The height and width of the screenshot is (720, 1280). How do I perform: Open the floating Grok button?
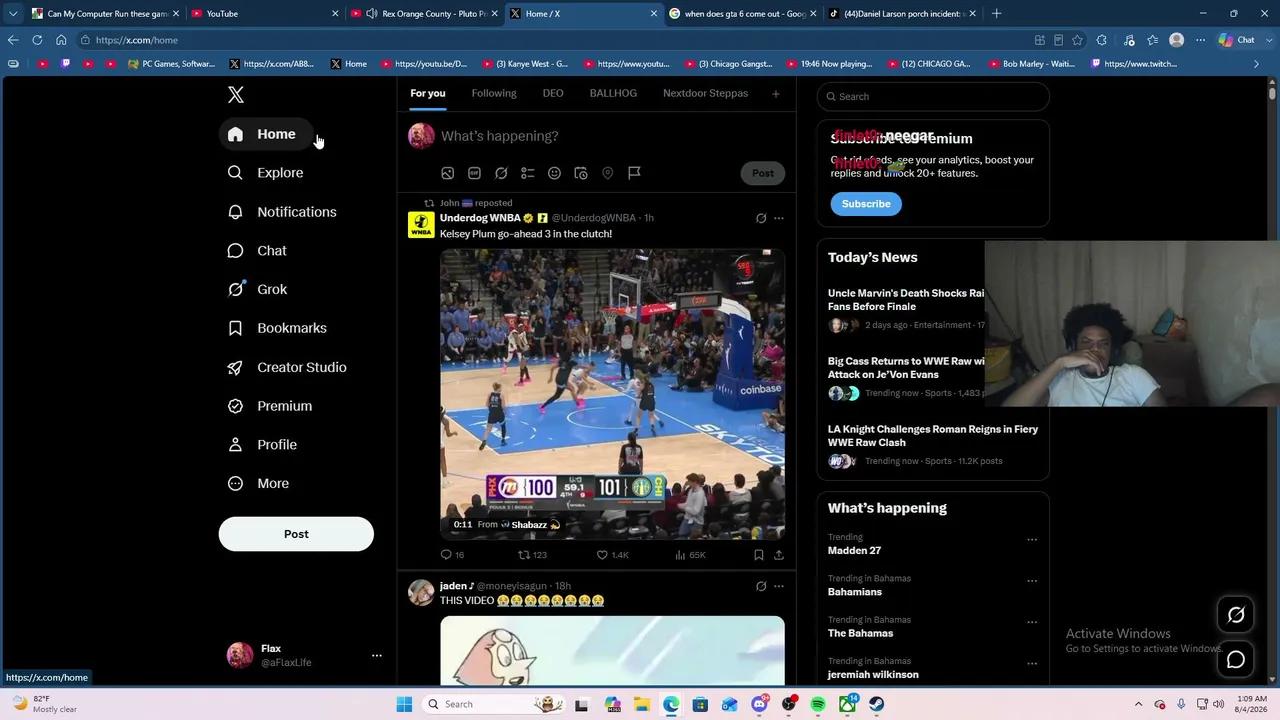click(x=1236, y=616)
